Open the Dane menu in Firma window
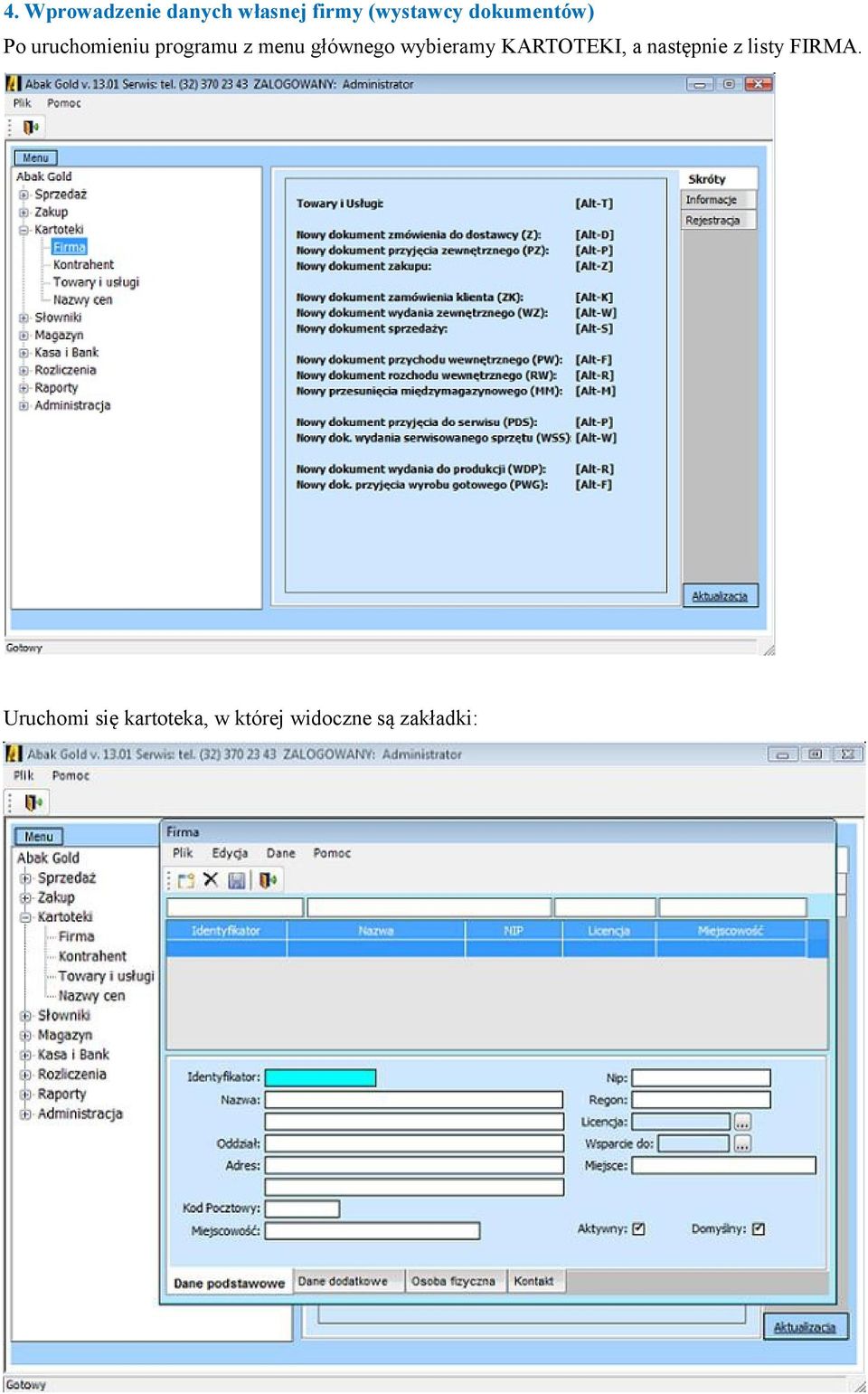Viewport: 868px width, 1394px height. pos(280,853)
